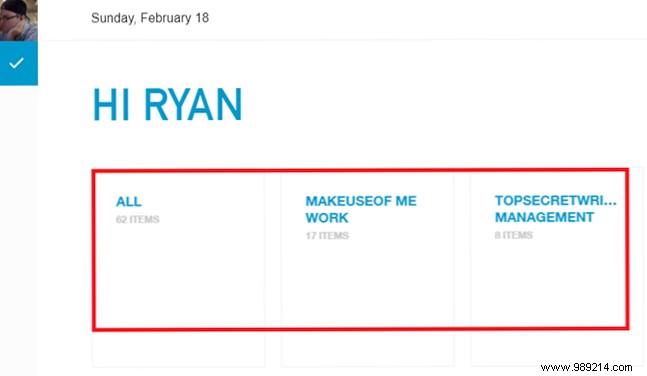
Task: Select the empty card below MAKEUSEOF ME WORK
Action: pos(368,349)
